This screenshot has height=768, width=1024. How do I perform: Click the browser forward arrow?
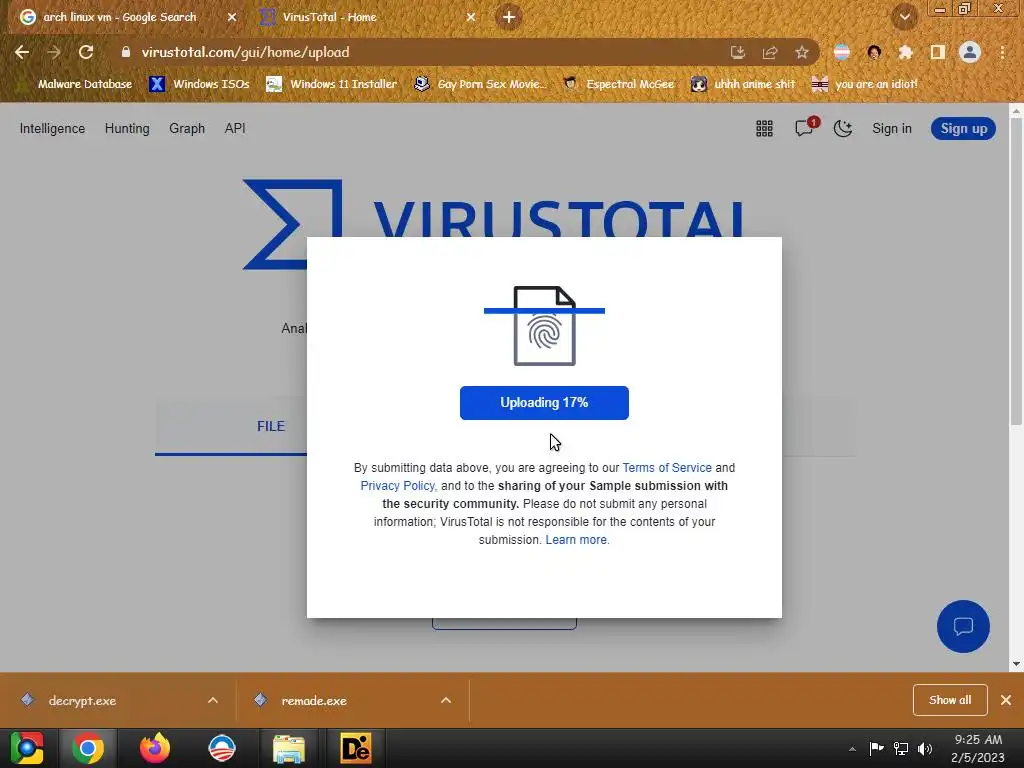[54, 52]
